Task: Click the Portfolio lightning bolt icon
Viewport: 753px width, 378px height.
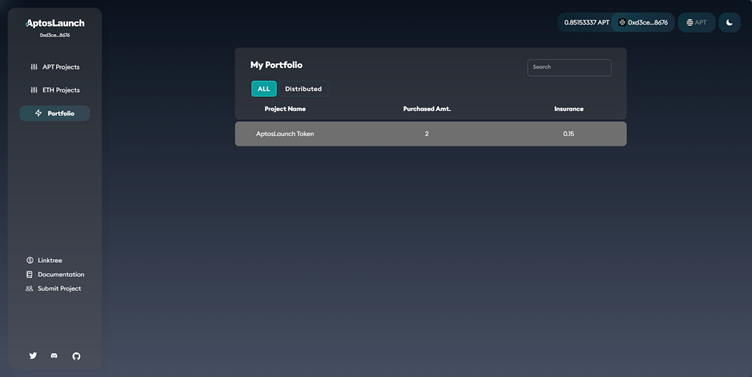Action: click(x=38, y=113)
